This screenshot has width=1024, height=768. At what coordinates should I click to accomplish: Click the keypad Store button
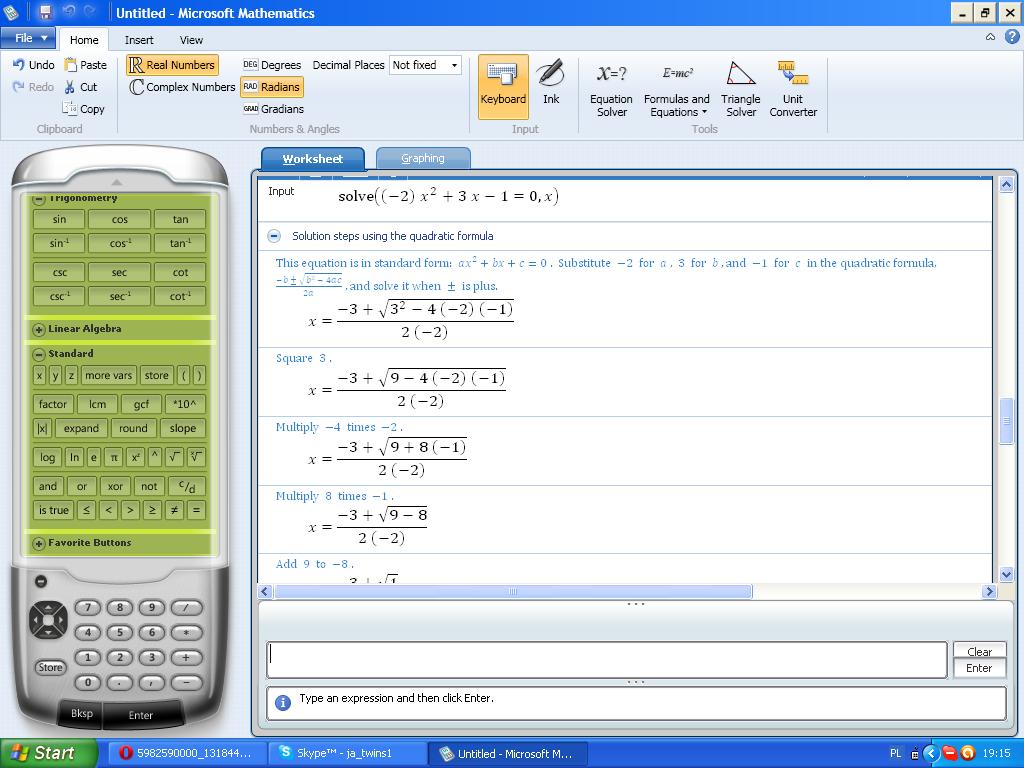50,667
